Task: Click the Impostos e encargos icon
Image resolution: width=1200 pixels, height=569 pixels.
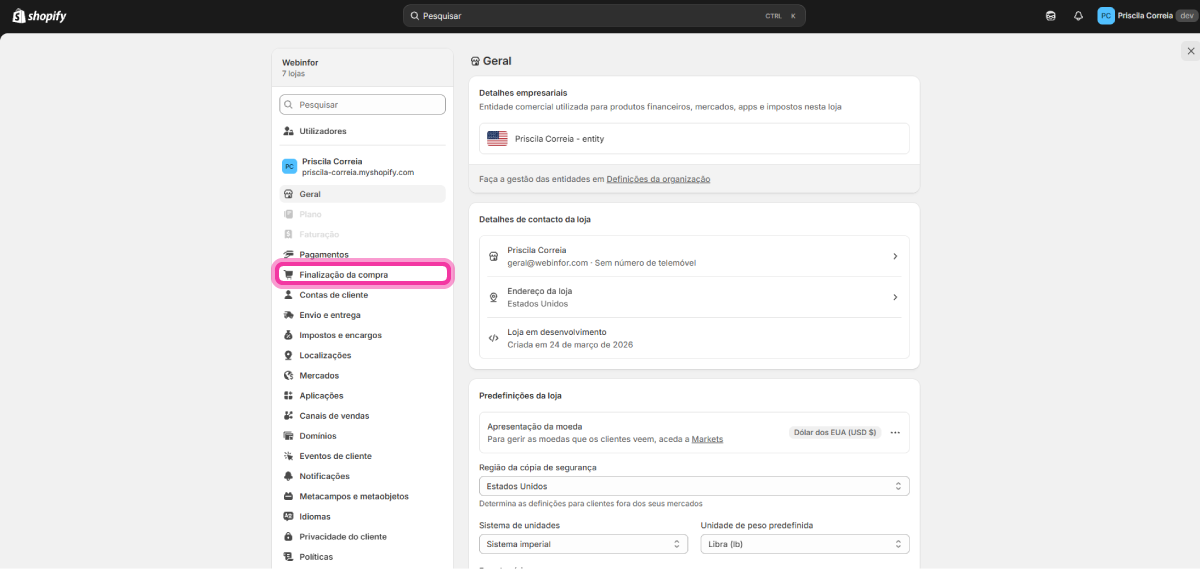Action: point(288,335)
